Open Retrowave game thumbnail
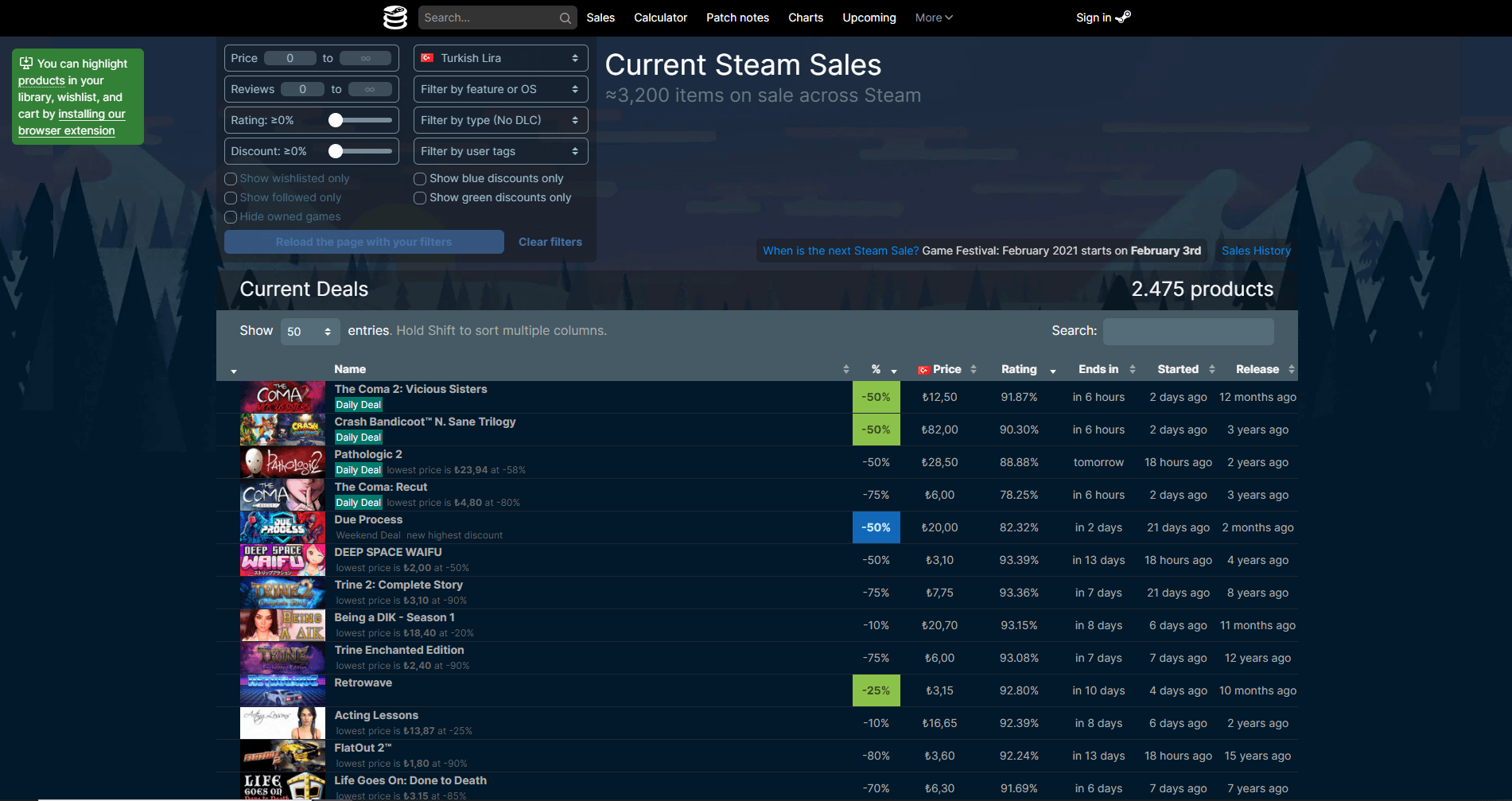 (x=282, y=690)
